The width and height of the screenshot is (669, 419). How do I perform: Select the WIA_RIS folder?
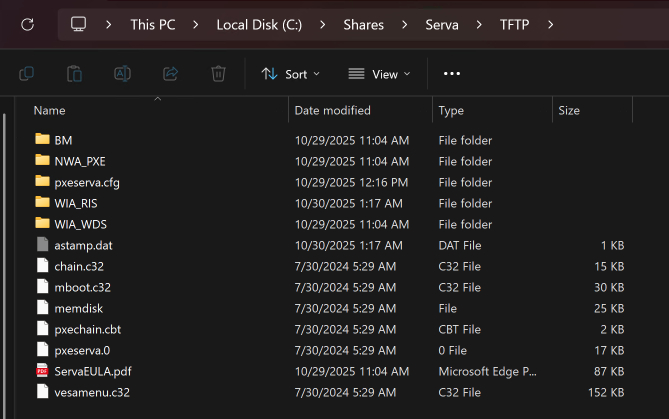point(76,203)
